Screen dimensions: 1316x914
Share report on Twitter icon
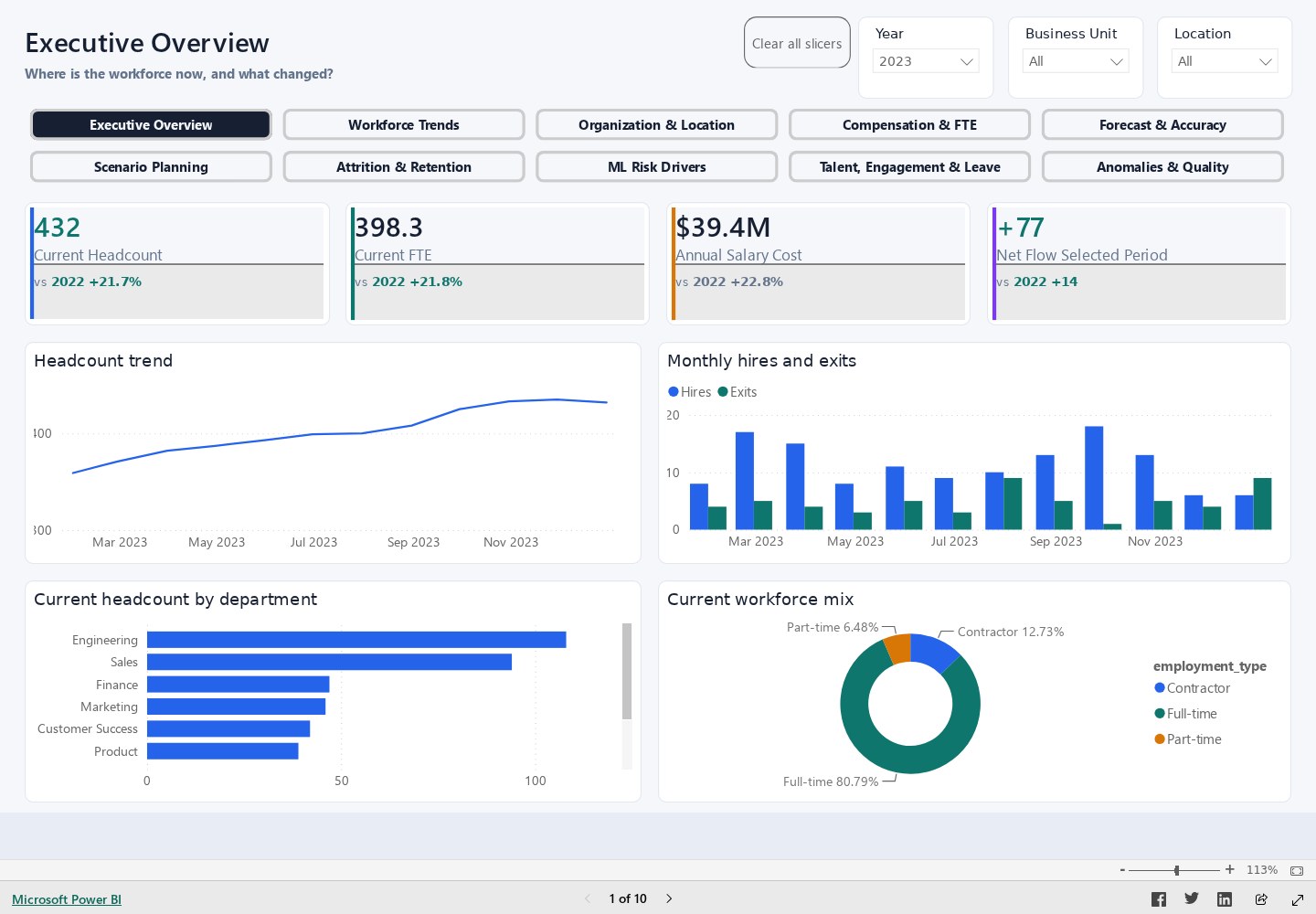1192,899
